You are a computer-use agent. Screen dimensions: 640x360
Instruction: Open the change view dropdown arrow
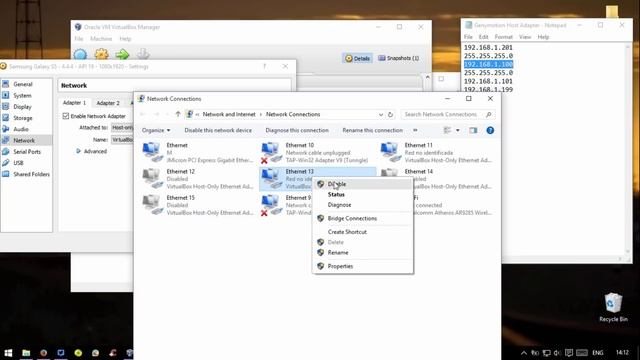point(458,130)
